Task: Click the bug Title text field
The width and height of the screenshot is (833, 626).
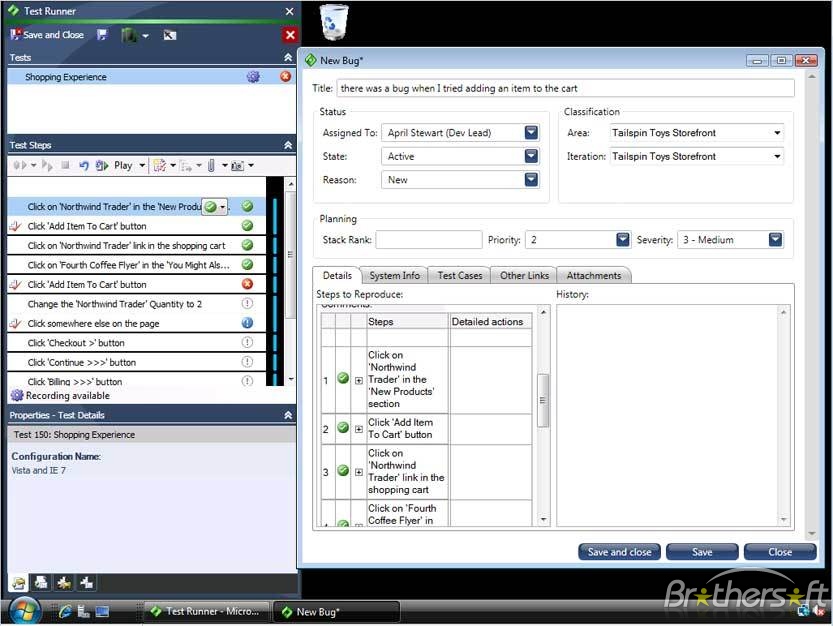Action: pyautogui.click(x=565, y=88)
